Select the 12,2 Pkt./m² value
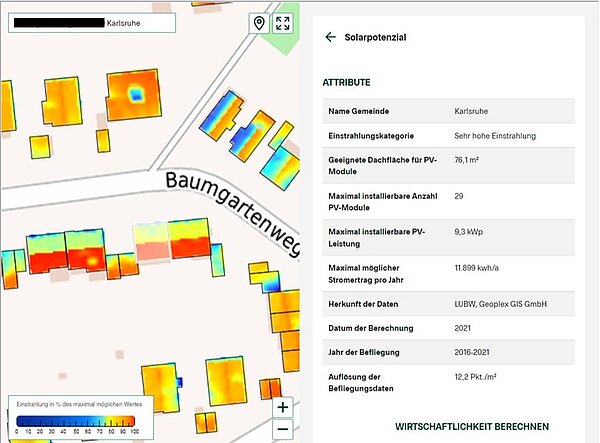Image resolution: width=600 pixels, height=443 pixels. point(475,377)
